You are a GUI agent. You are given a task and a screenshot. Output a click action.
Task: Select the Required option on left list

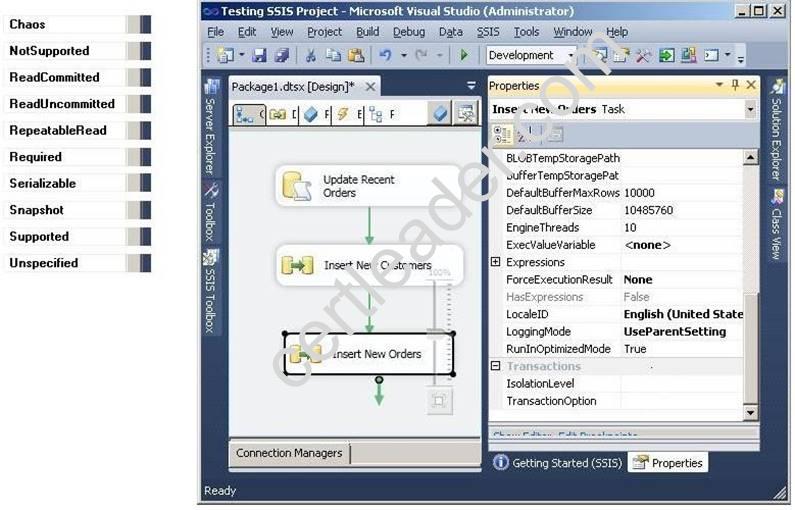point(78,157)
